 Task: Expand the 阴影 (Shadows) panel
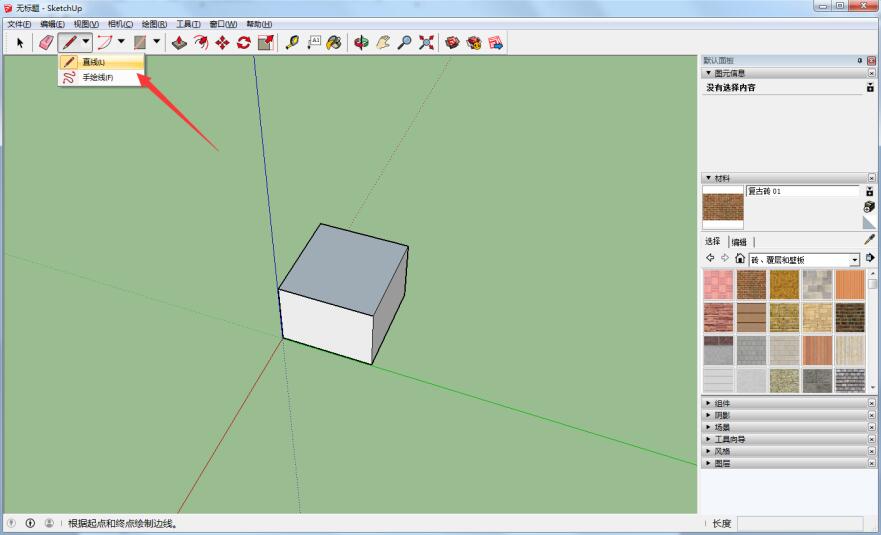pyautogui.click(x=722, y=415)
